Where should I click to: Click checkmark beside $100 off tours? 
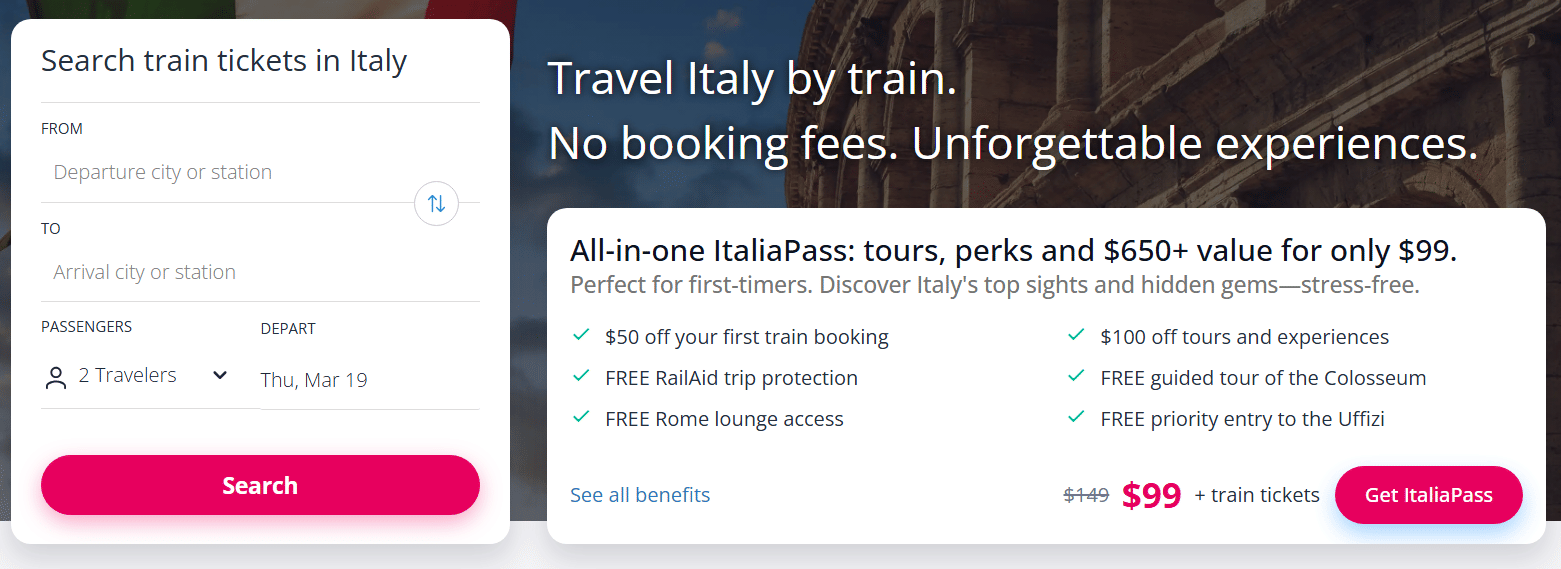1076,336
